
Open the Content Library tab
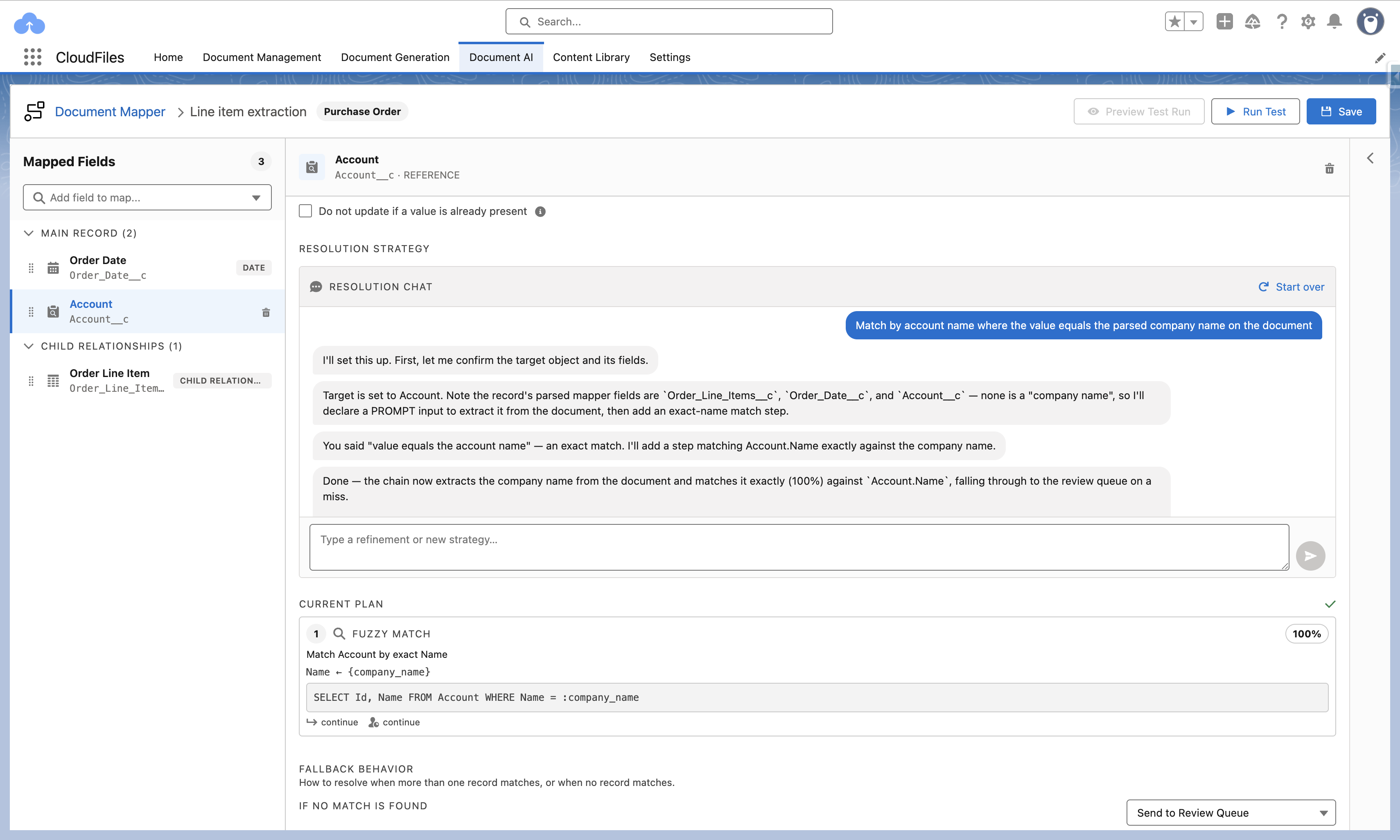[591, 57]
